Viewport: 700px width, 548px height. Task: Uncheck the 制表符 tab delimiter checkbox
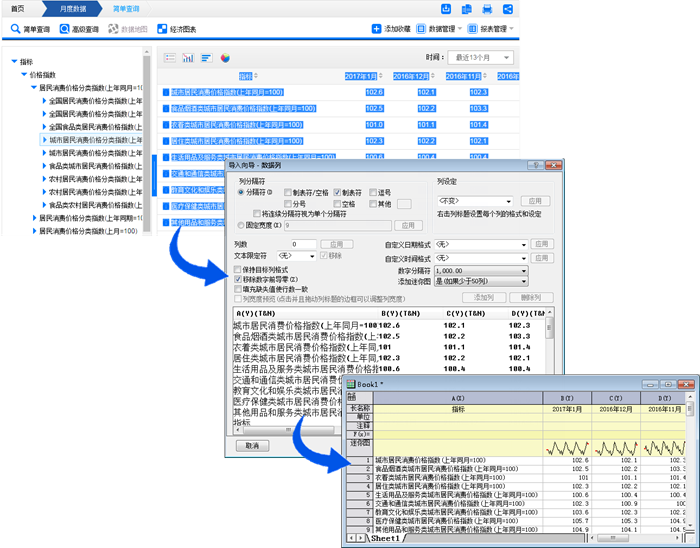point(337,192)
